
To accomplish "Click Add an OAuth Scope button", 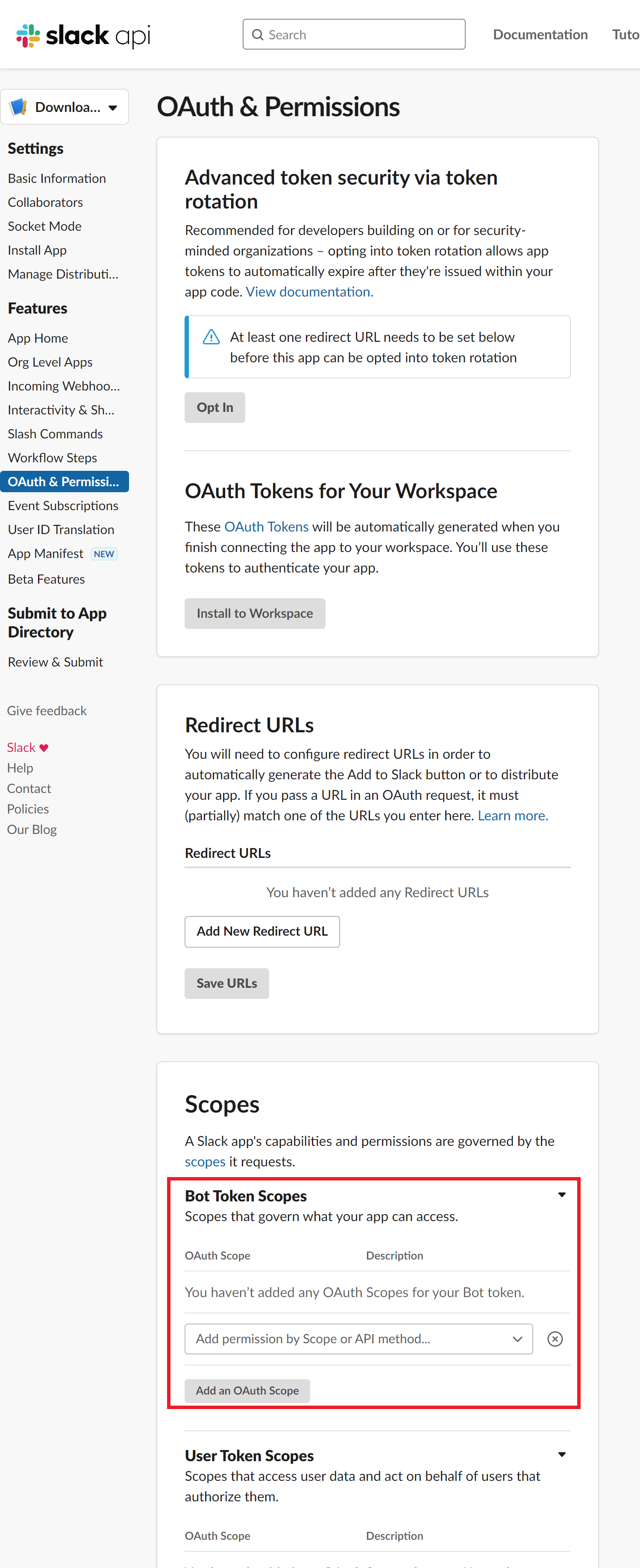I will point(247,1391).
